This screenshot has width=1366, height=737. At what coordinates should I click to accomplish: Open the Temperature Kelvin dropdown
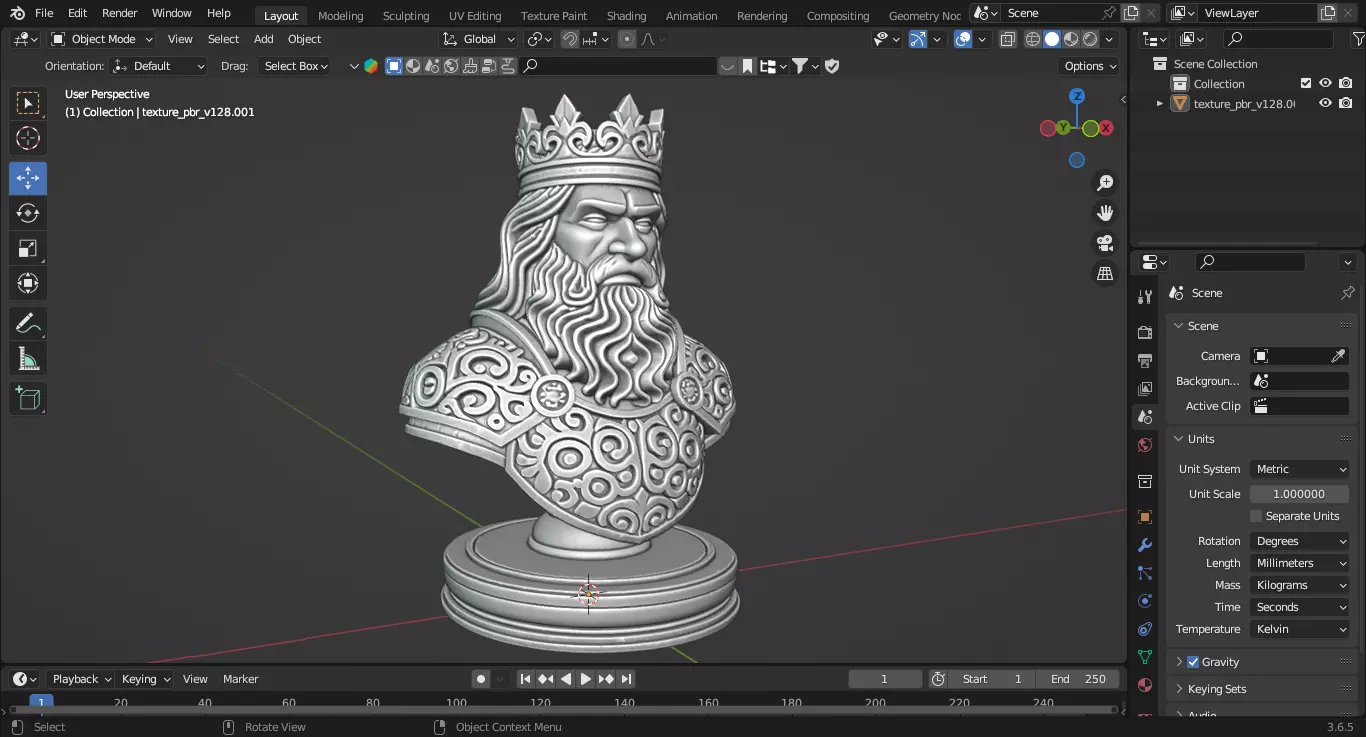click(x=1300, y=629)
